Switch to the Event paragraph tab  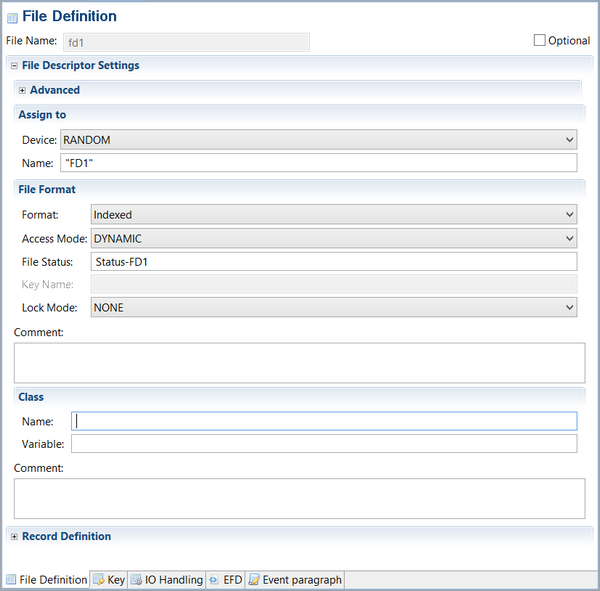point(301,579)
